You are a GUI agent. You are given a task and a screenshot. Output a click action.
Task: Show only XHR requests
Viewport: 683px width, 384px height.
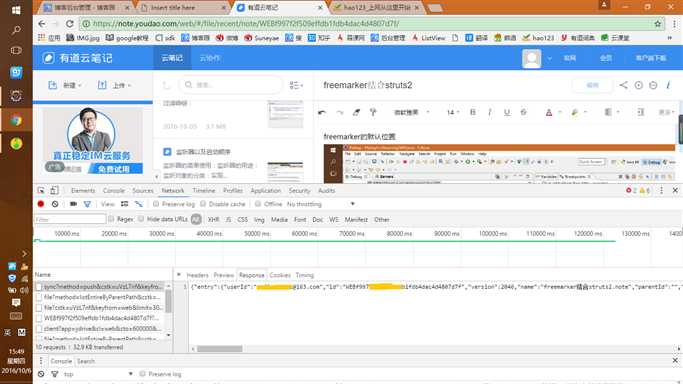[x=213, y=219]
